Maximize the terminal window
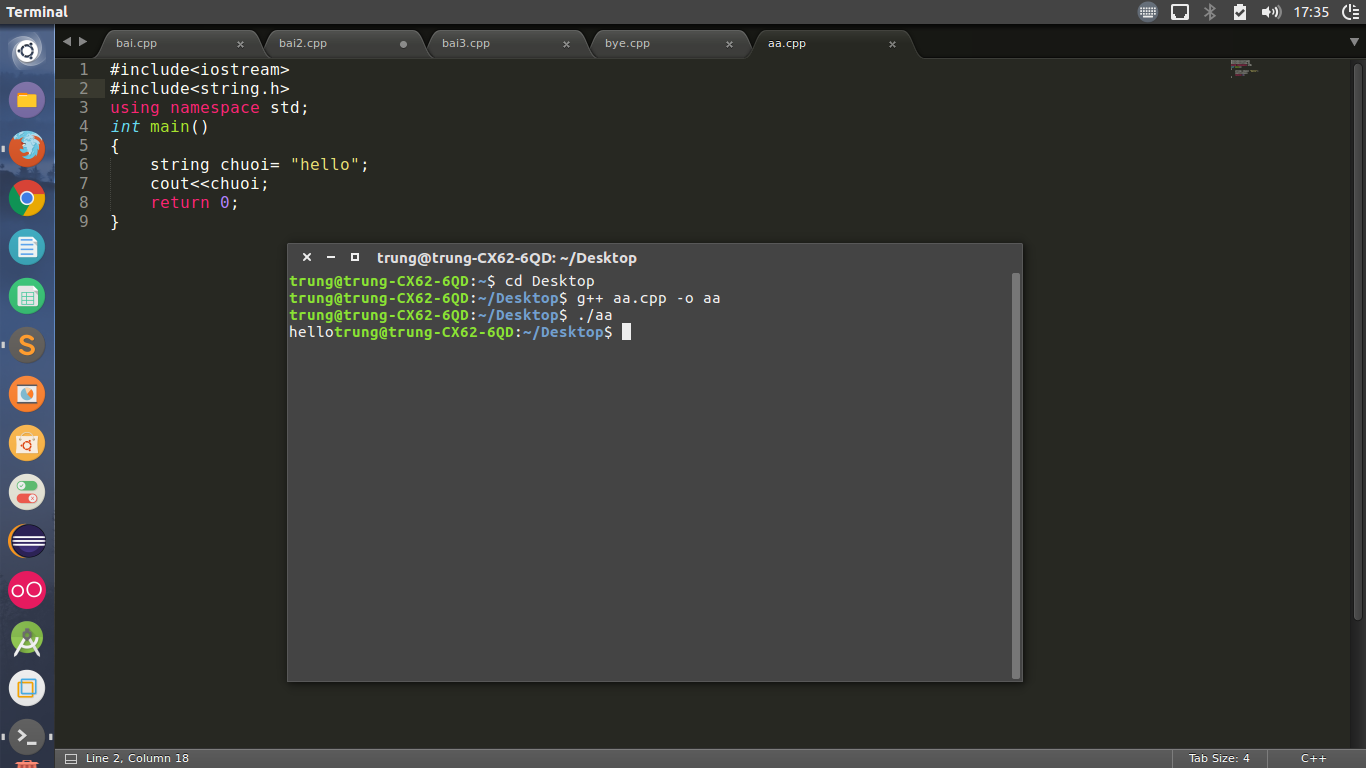The height and width of the screenshot is (768, 1366). click(x=355, y=257)
